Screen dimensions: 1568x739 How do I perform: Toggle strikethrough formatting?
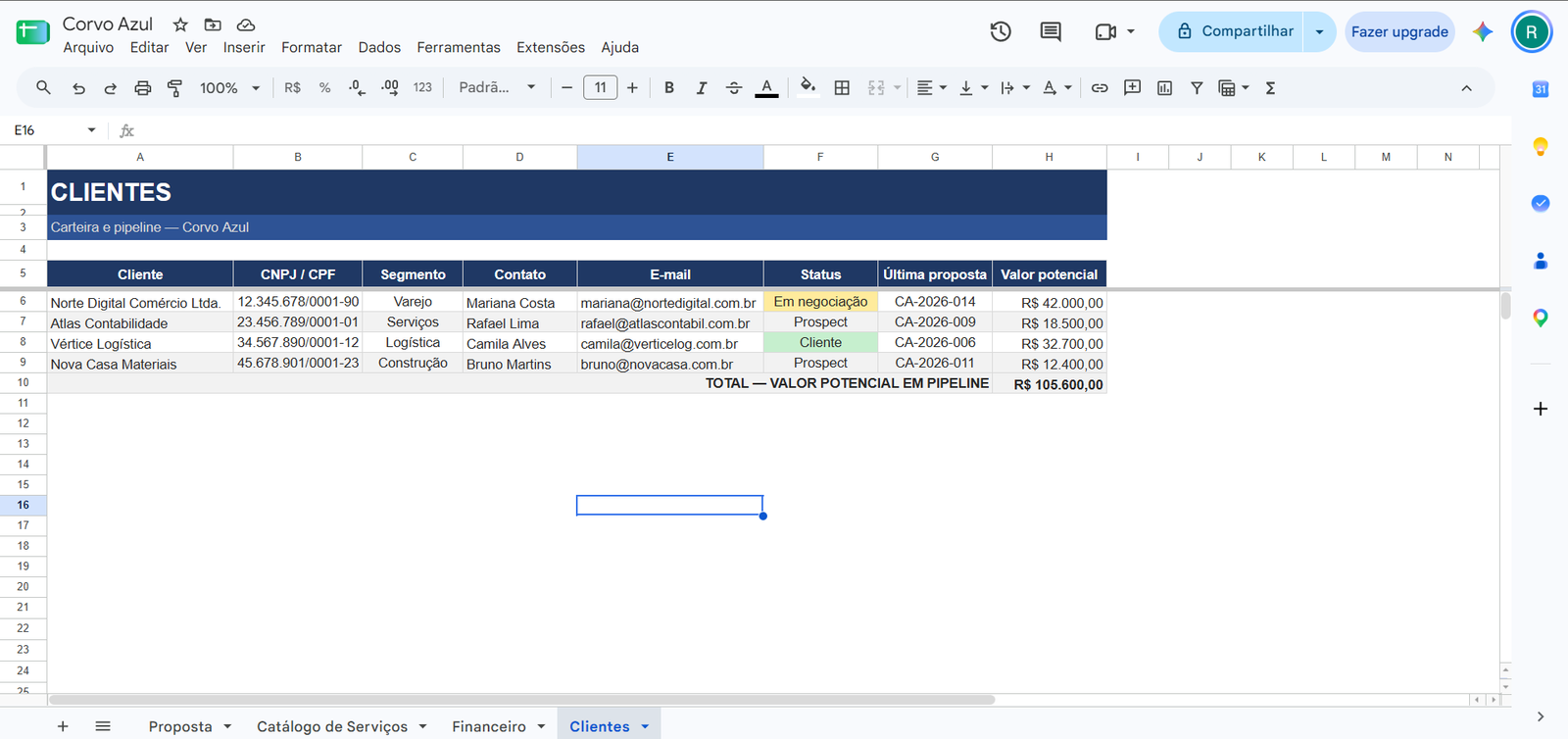tap(734, 88)
